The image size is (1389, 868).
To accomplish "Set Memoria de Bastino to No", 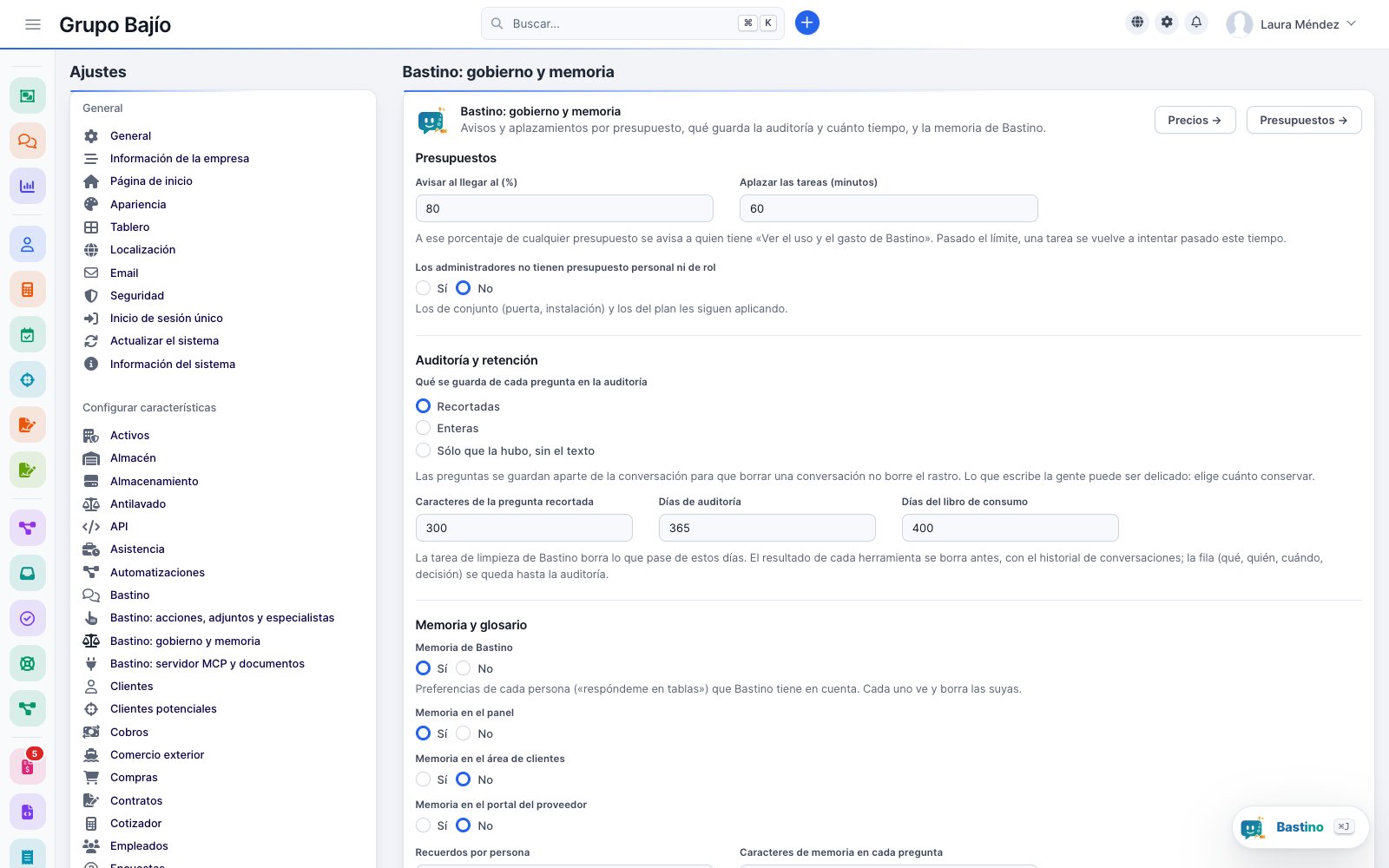I will tap(464, 668).
